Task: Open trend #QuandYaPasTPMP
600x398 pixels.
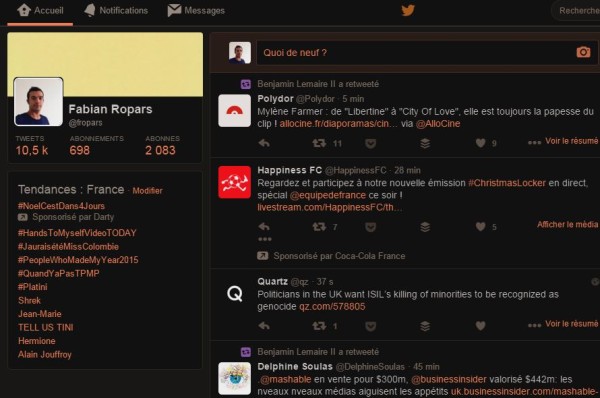Action: (x=59, y=274)
